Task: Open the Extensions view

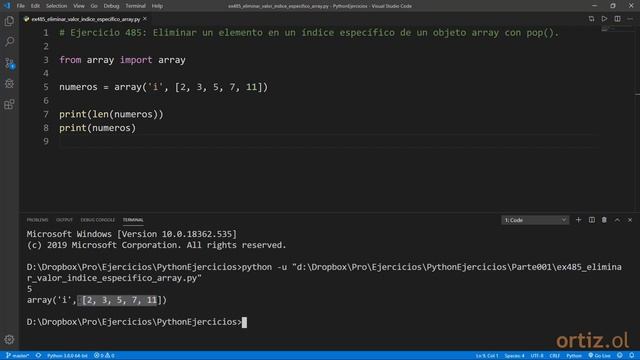Action: click(x=9, y=104)
